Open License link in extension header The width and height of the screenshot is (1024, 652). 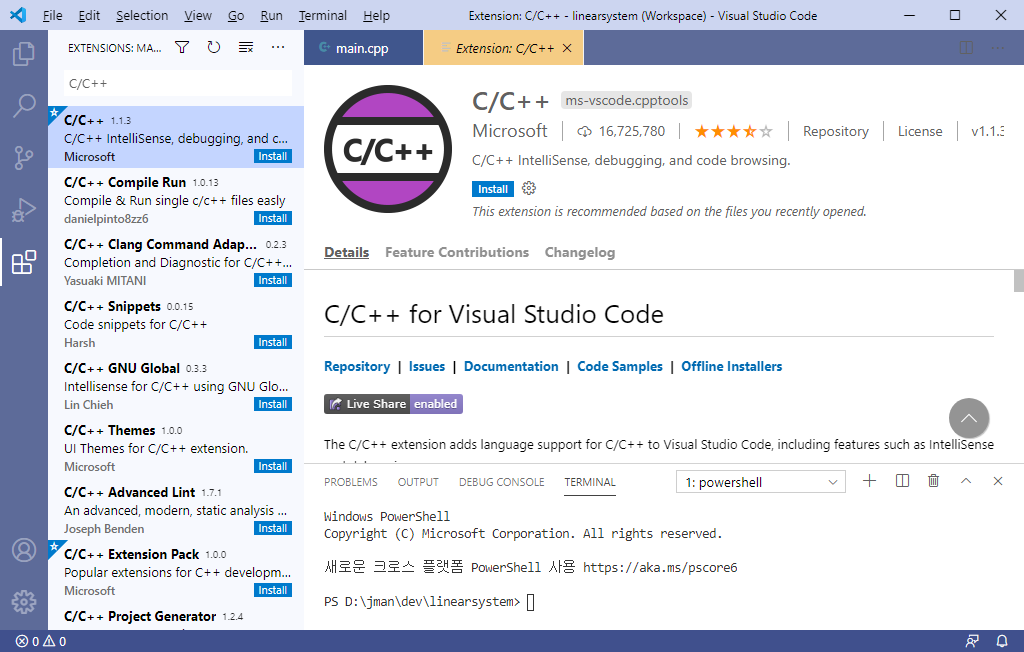[920, 131]
